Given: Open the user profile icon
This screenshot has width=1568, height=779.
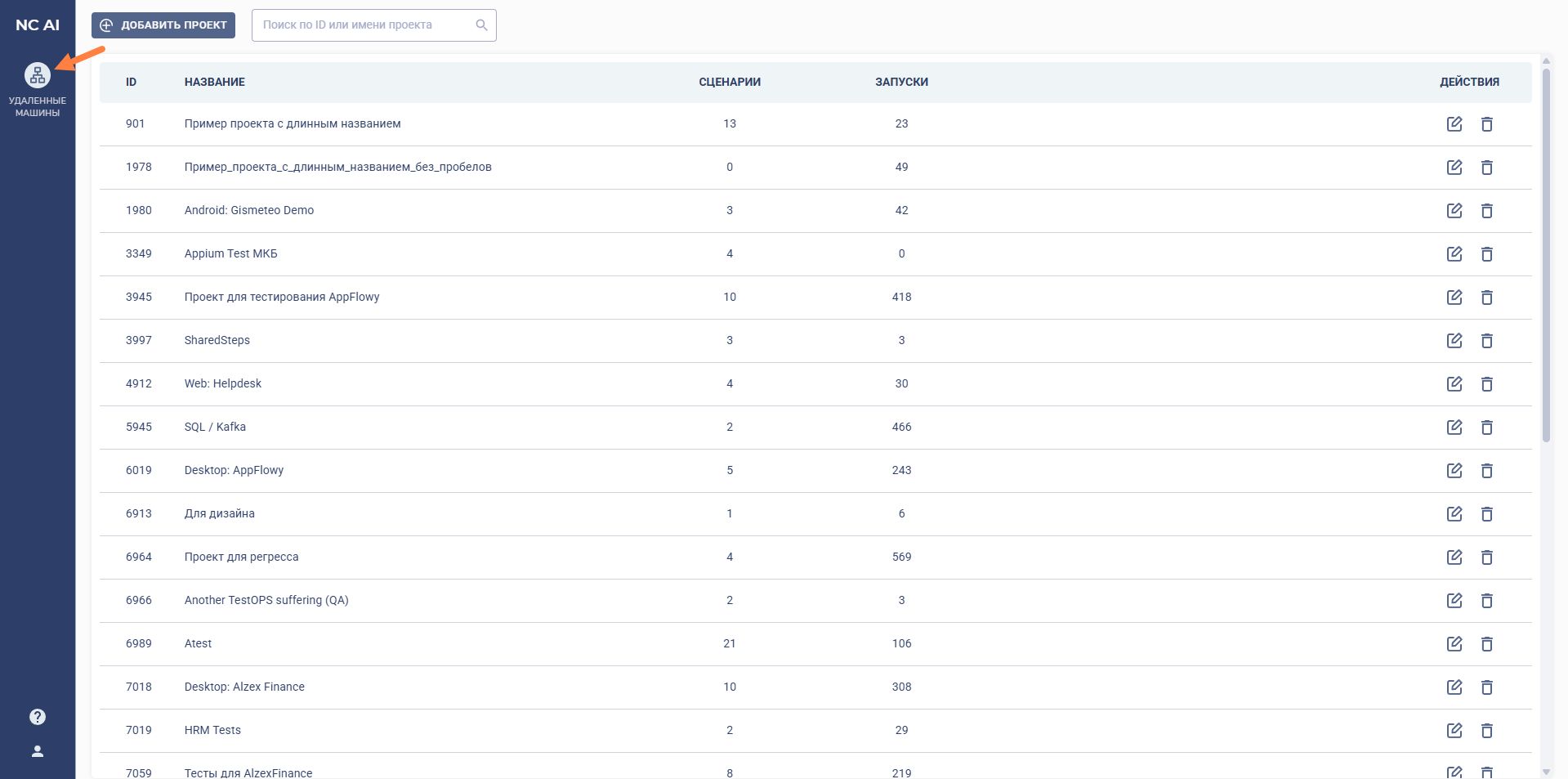Looking at the screenshot, I should (x=38, y=751).
